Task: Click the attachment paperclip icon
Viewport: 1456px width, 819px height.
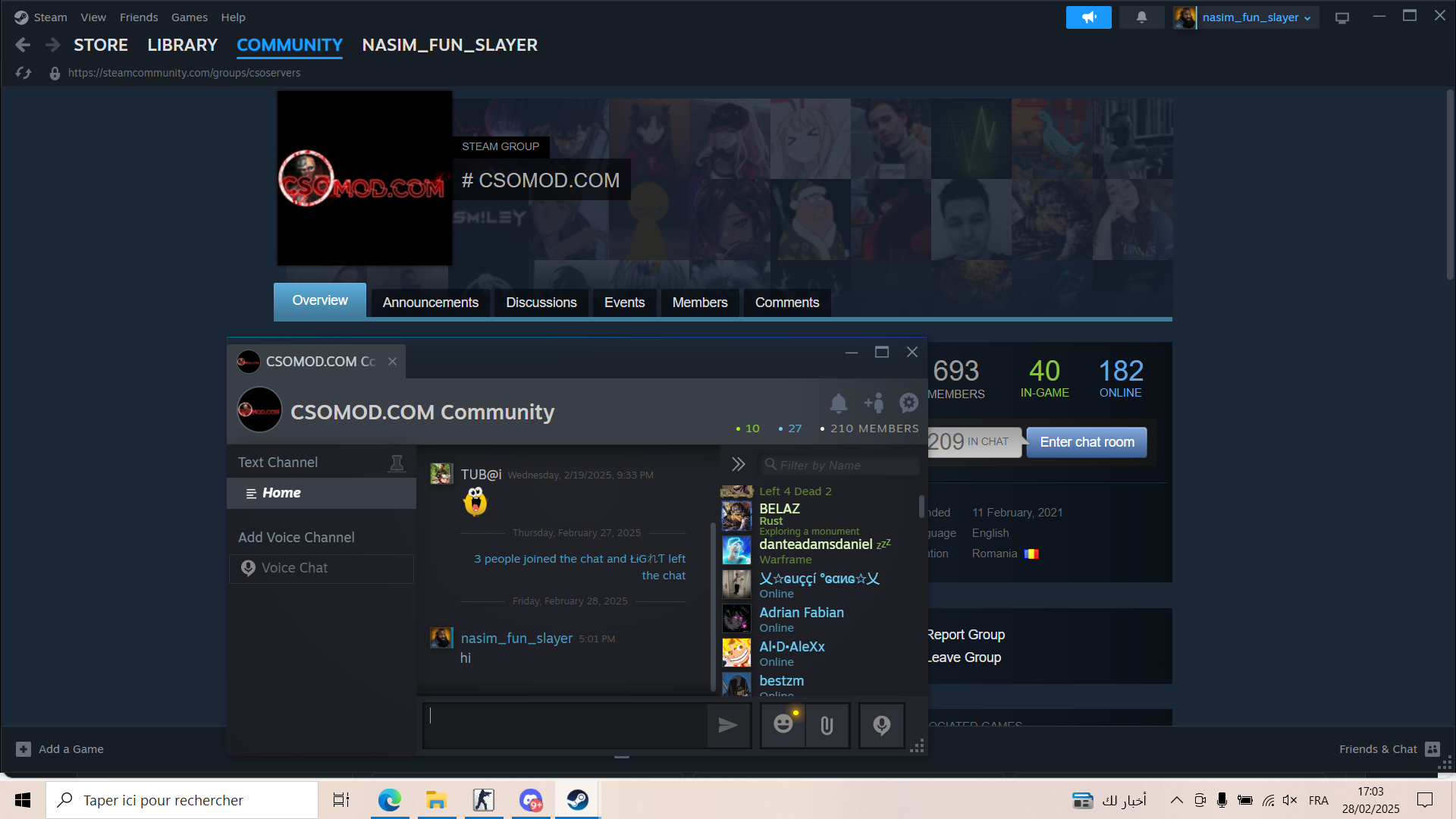Action: click(827, 726)
